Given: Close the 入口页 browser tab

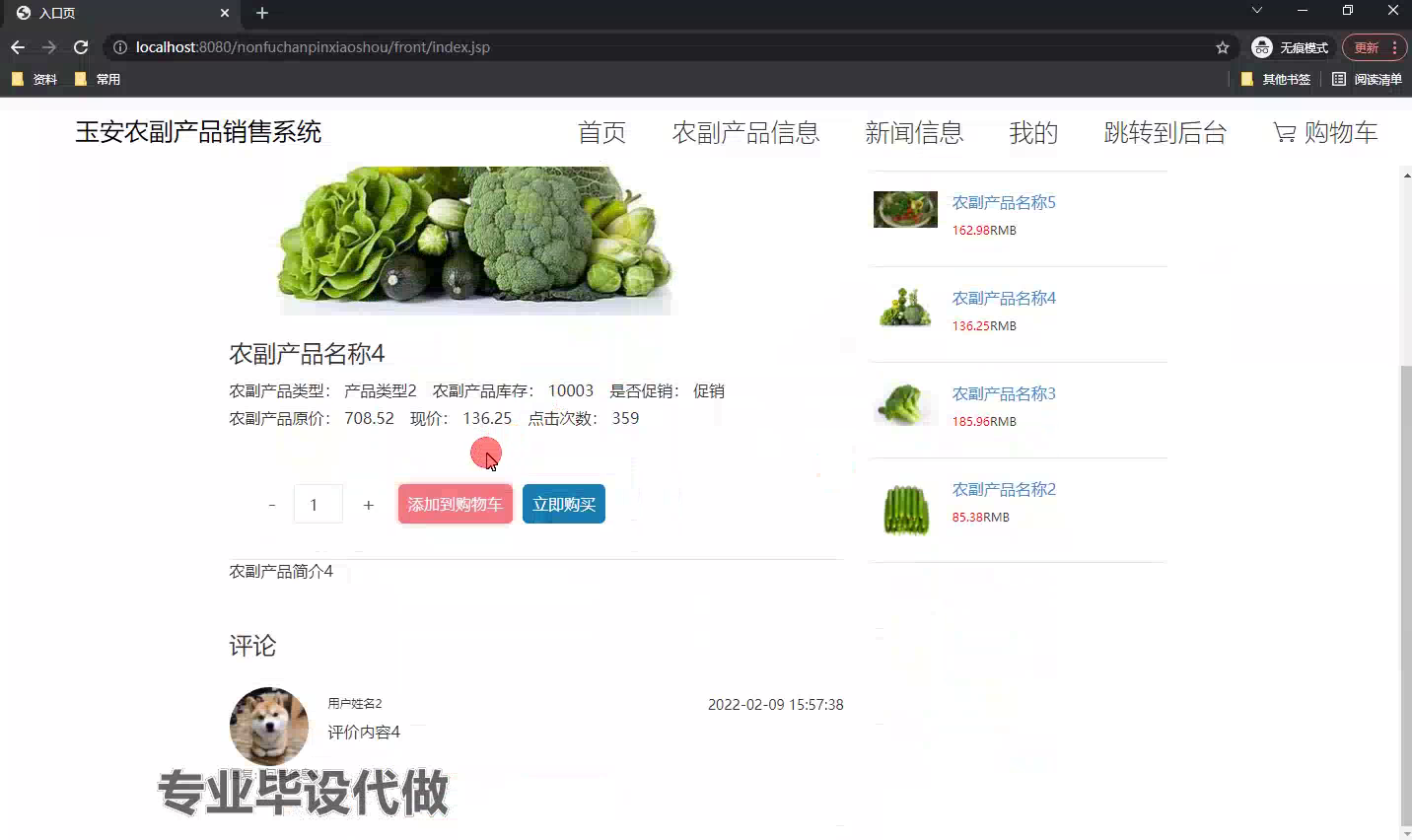Looking at the screenshot, I should click(225, 13).
